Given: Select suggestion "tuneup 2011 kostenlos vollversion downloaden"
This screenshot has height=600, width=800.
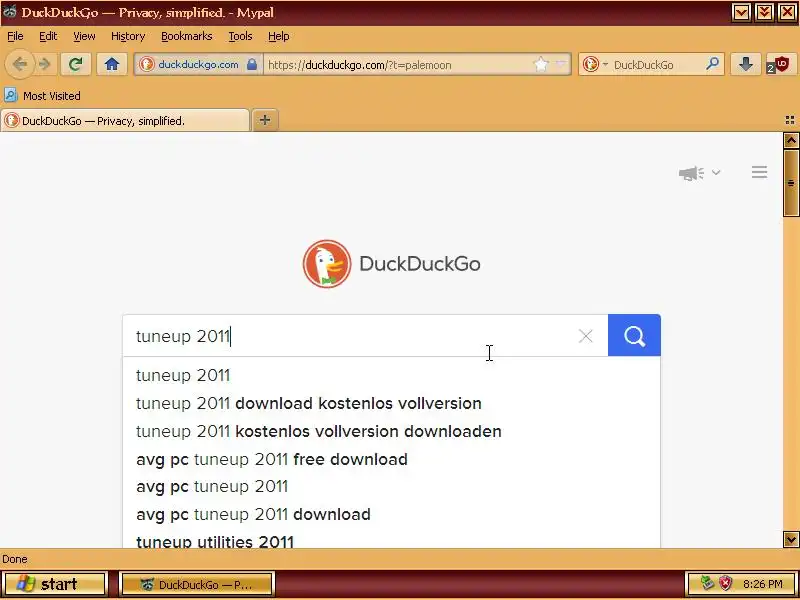Looking at the screenshot, I should 391,432.
